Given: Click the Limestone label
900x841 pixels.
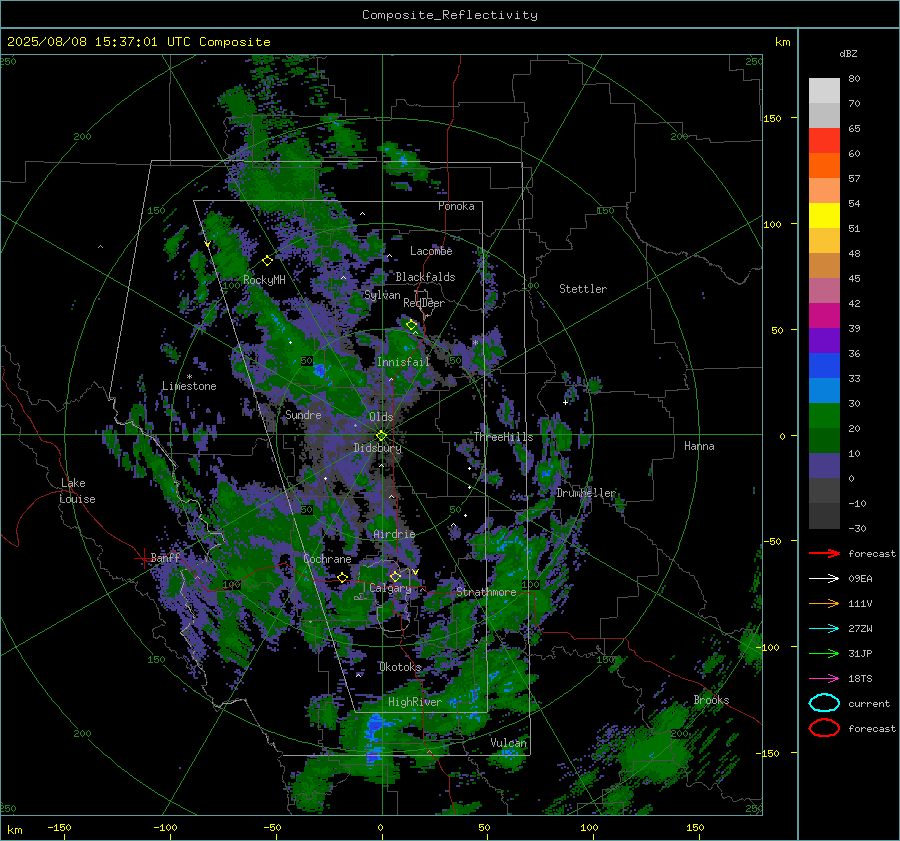Looking at the screenshot, I should click(x=189, y=386).
